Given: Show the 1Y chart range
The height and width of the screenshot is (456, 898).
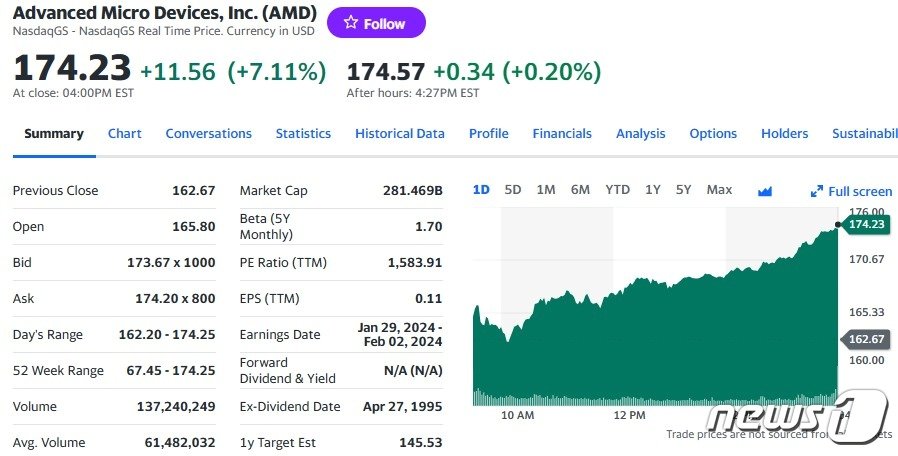Looking at the screenshot, I should point(652,190).
